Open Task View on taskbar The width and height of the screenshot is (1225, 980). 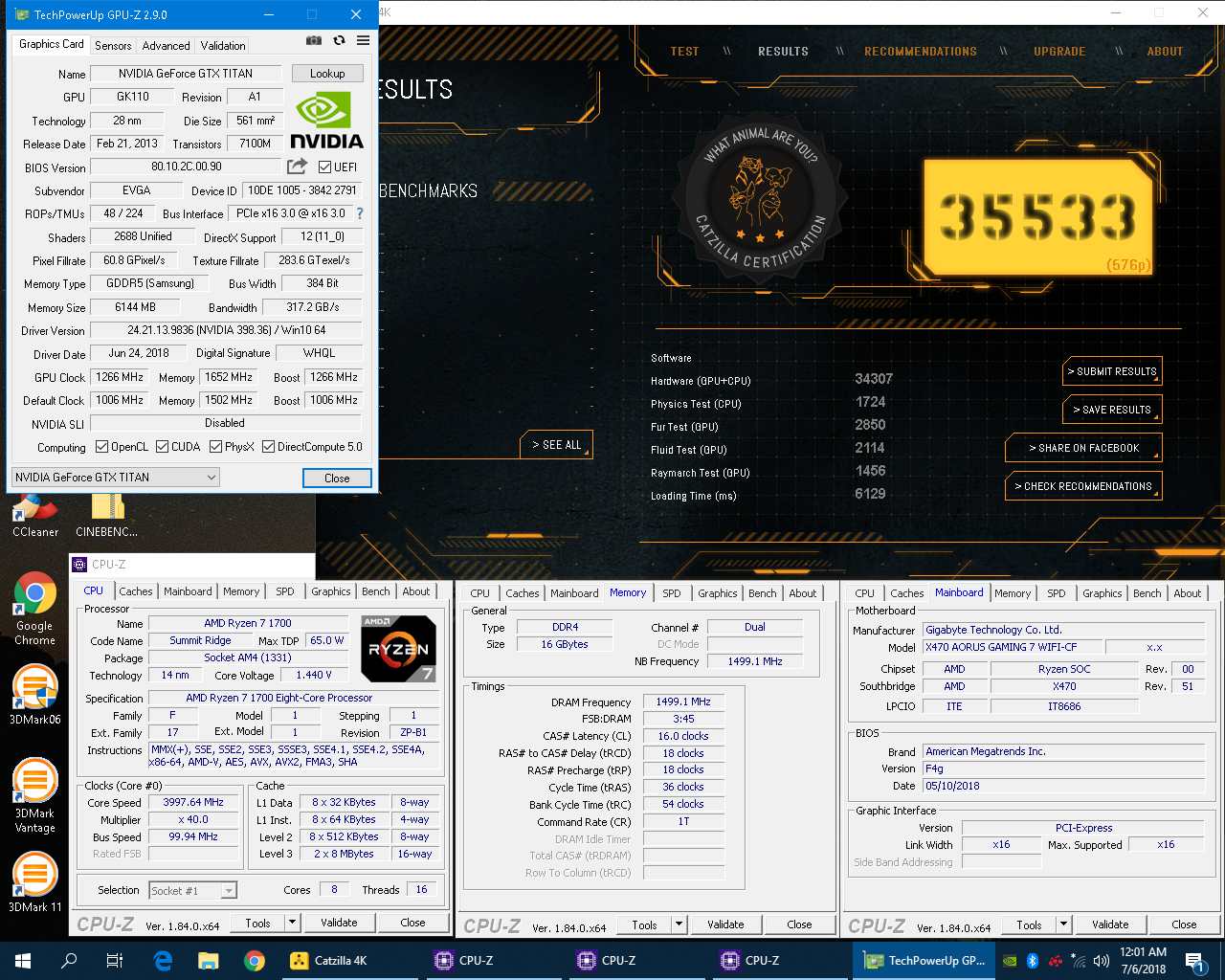tap(115, 961)
